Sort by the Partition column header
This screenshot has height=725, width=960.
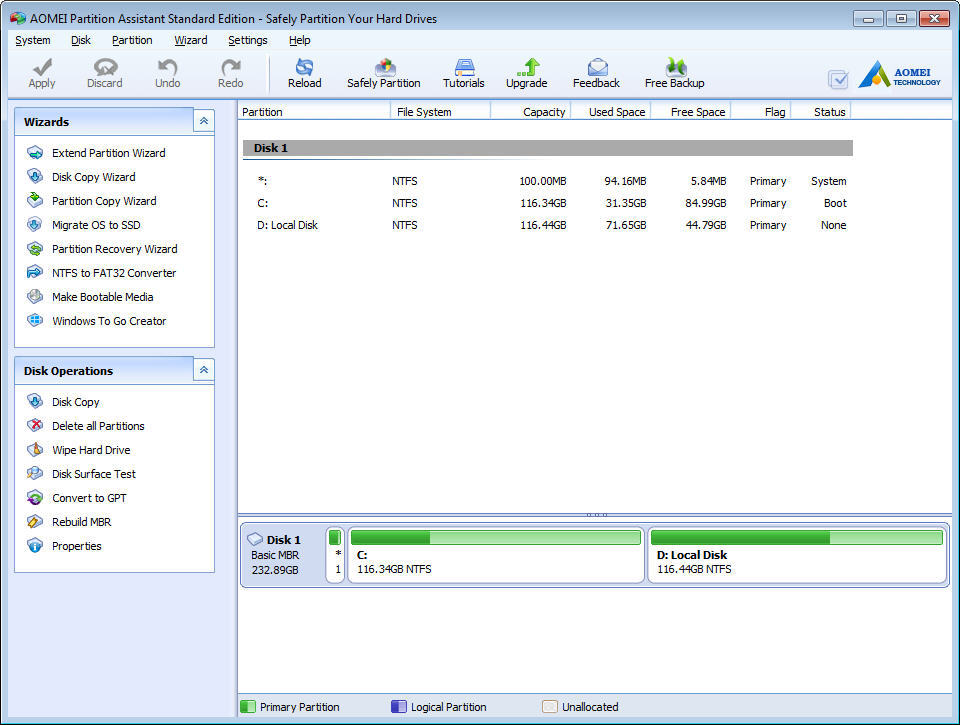coord(314,111)
